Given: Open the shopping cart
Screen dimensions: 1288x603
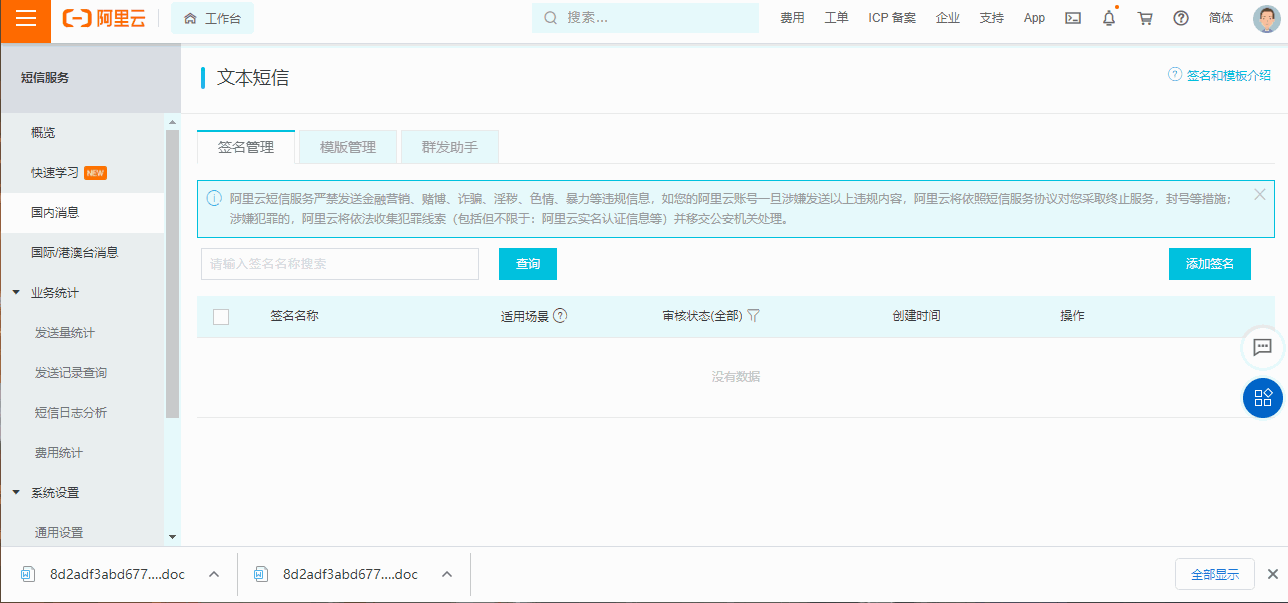Looking at the screenshot, I should tap(1144, 17).
